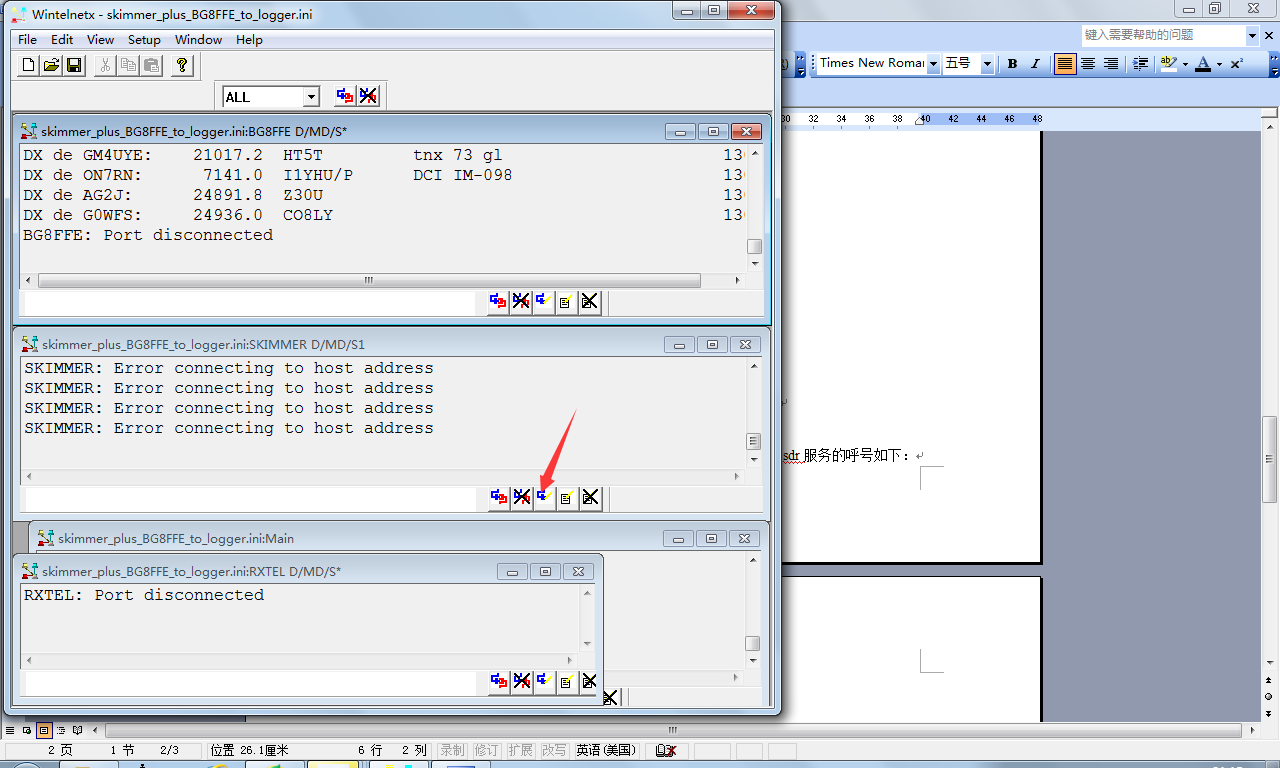Image resolution: width=1280 pixels, height=768 pixels.
Task: Click the 英语(美国) language indicator in status bar
Action: tap(606, 750)
